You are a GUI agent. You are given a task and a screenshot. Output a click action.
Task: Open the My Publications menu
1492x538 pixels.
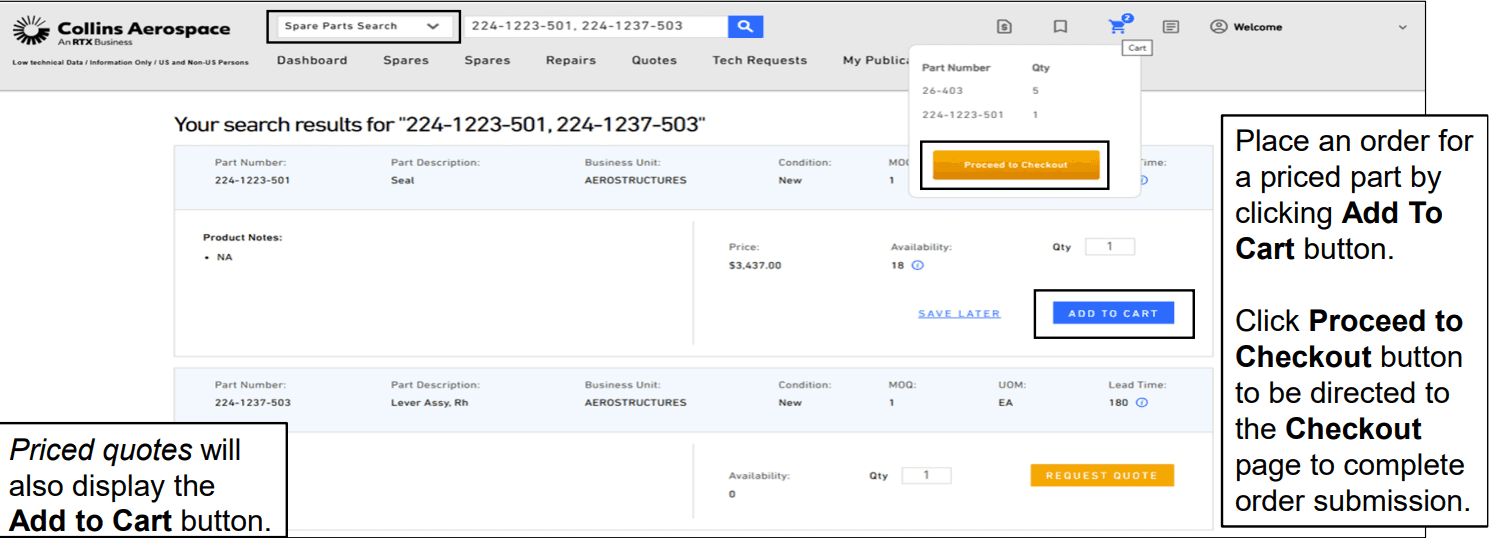(876, 60)
